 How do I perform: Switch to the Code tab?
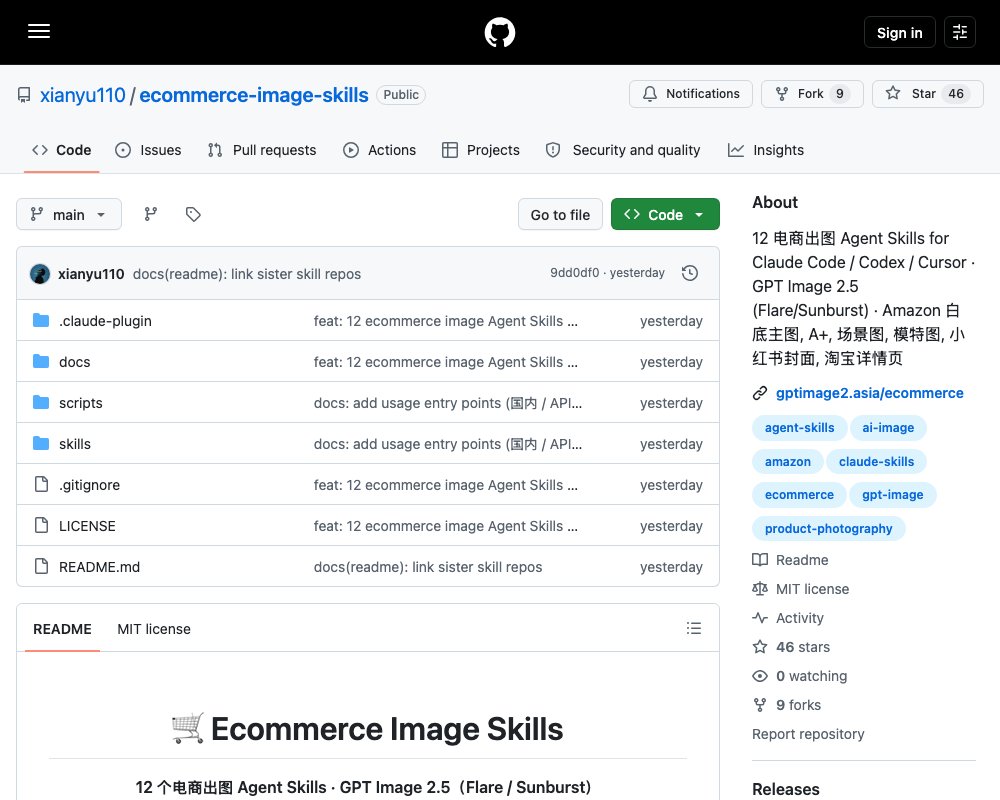(x=61, y=150)
